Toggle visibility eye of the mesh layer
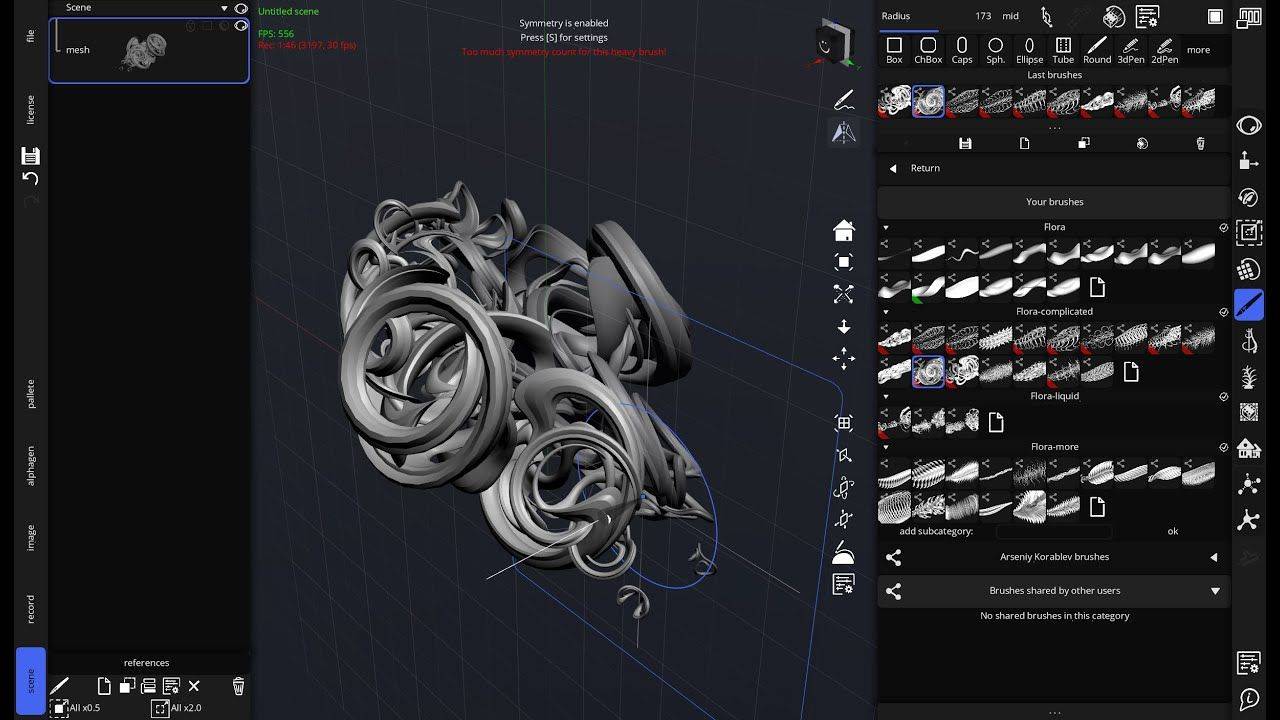 240,27
